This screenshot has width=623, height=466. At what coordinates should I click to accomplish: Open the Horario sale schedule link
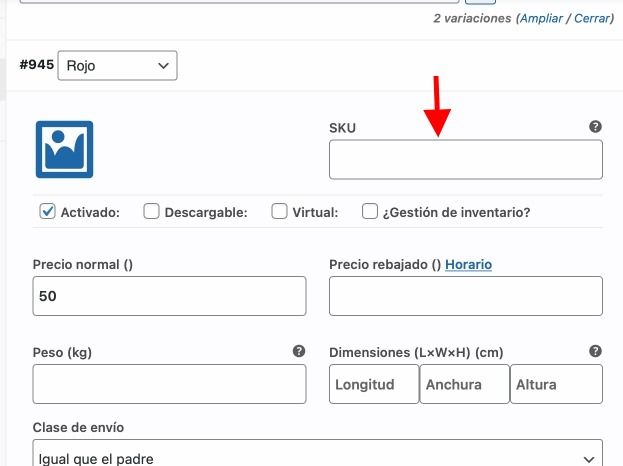[468, 265]
